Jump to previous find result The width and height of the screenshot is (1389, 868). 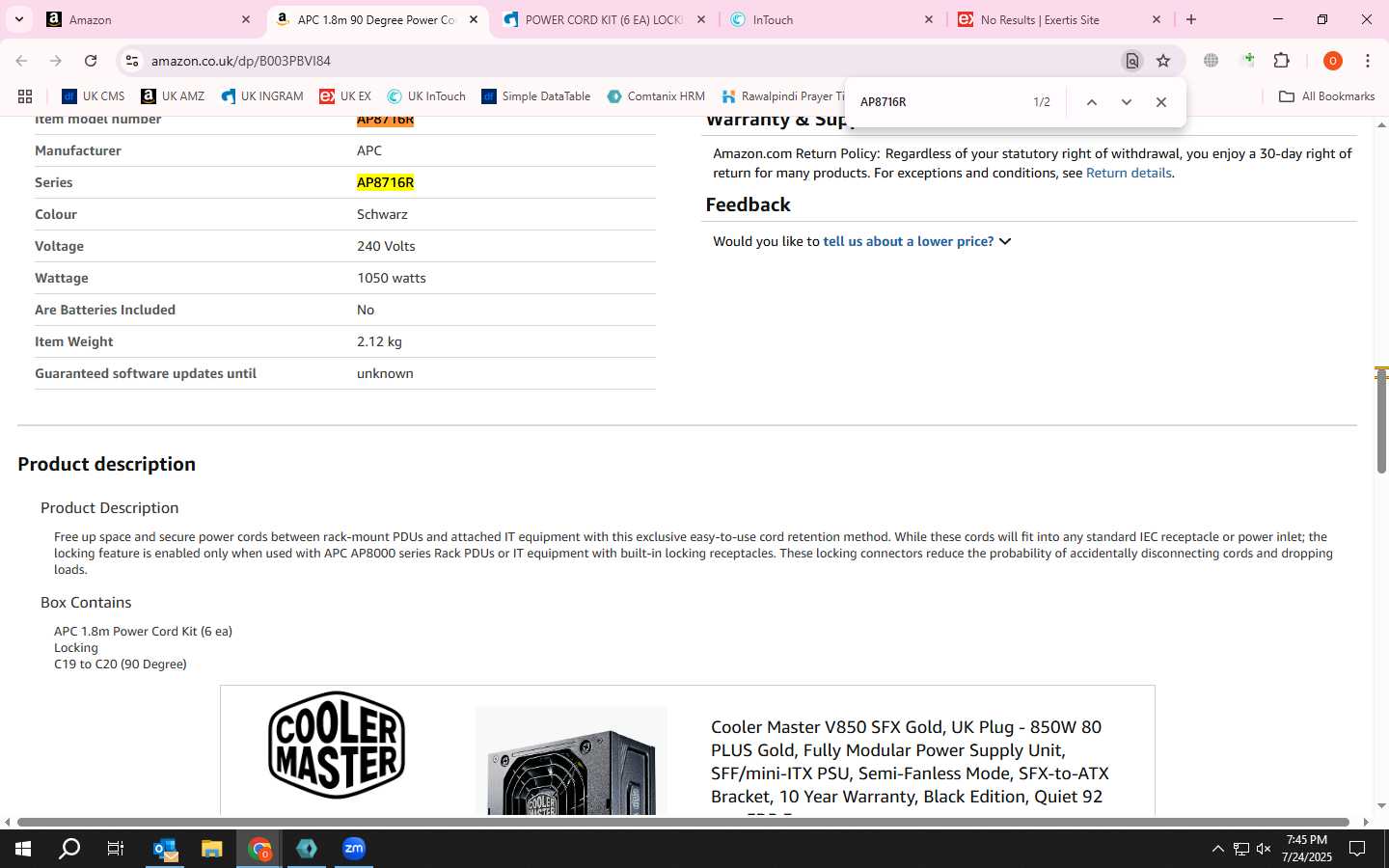1092,102
